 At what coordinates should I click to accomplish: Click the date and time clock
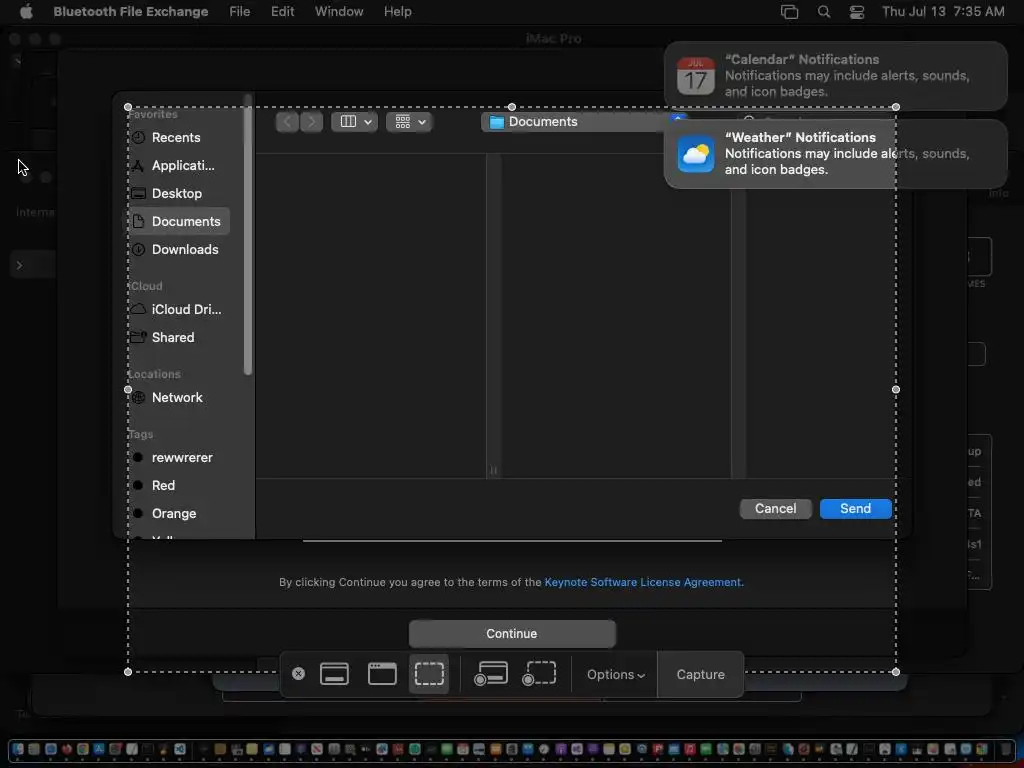943,12
